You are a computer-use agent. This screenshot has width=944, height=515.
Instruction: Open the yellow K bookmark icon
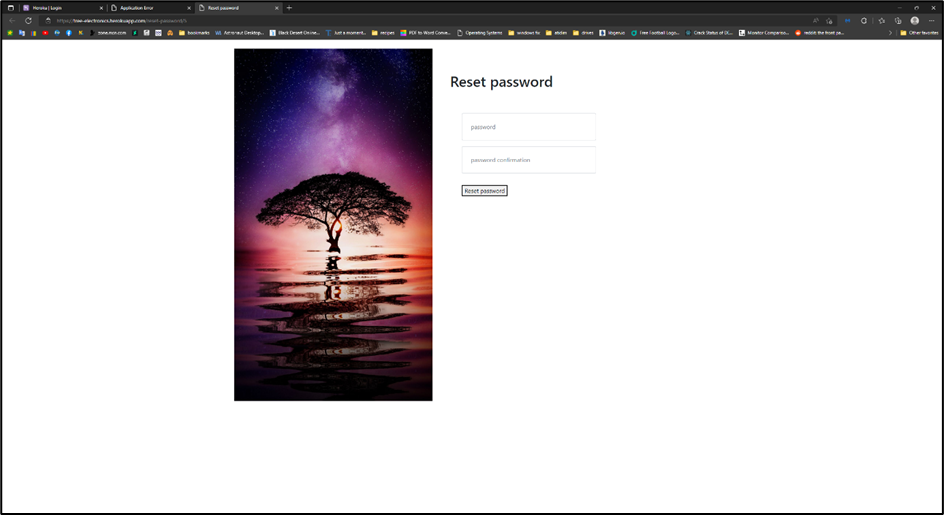pos(80,33)
